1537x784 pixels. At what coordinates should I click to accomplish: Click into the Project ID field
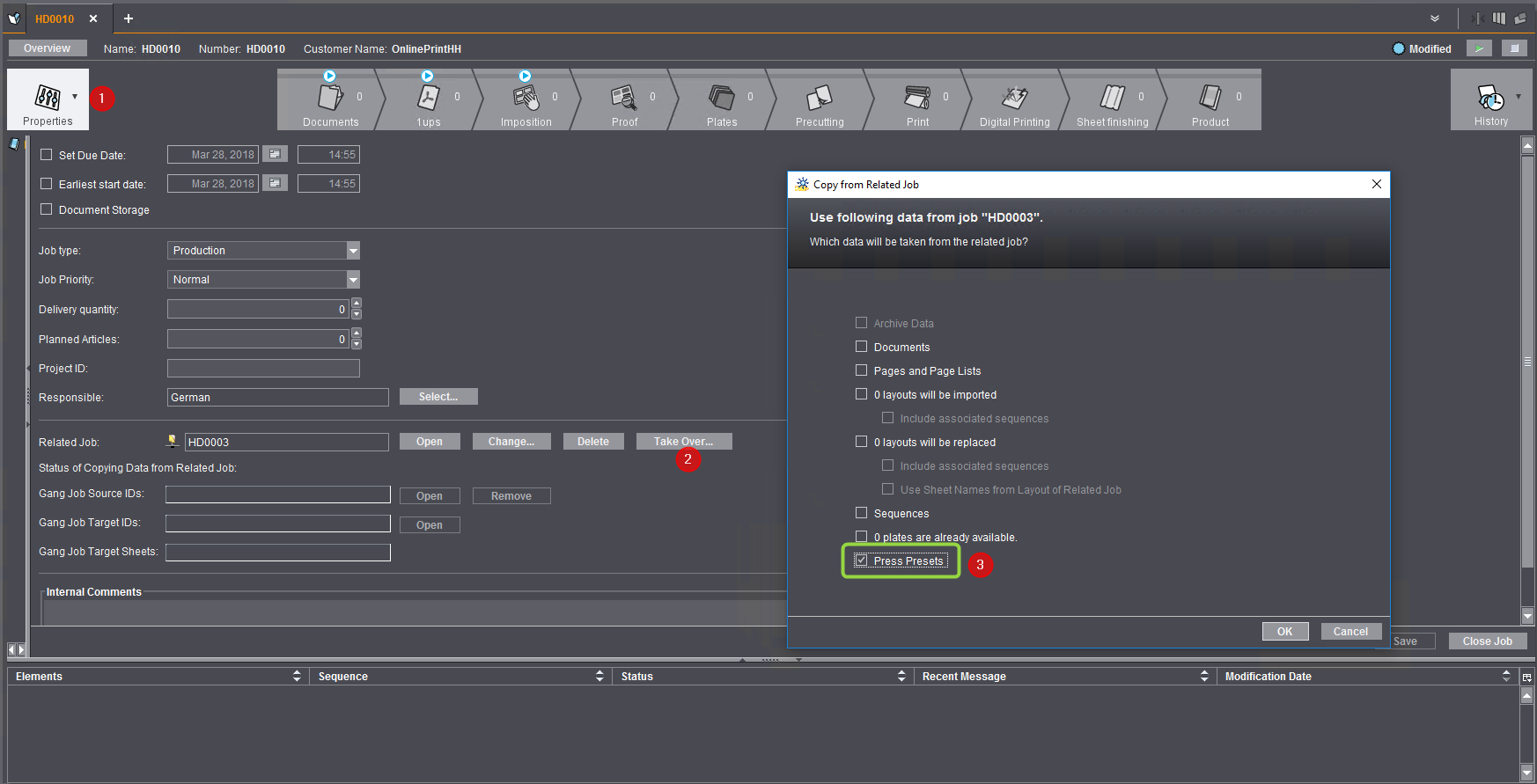pyautogui.click(x=263, y=369)
